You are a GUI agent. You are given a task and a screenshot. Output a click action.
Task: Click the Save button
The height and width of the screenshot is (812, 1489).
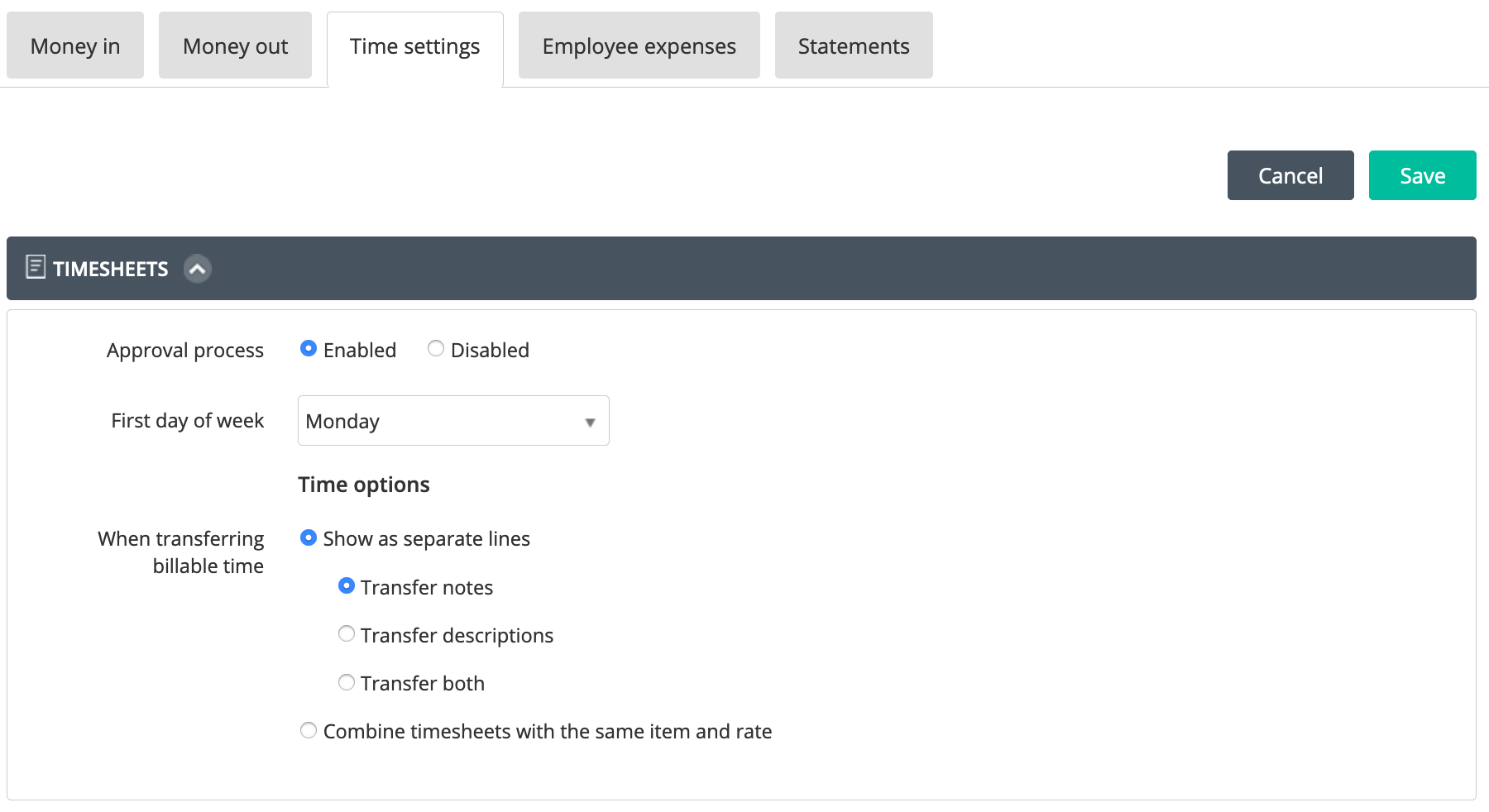coord(1423,175)
